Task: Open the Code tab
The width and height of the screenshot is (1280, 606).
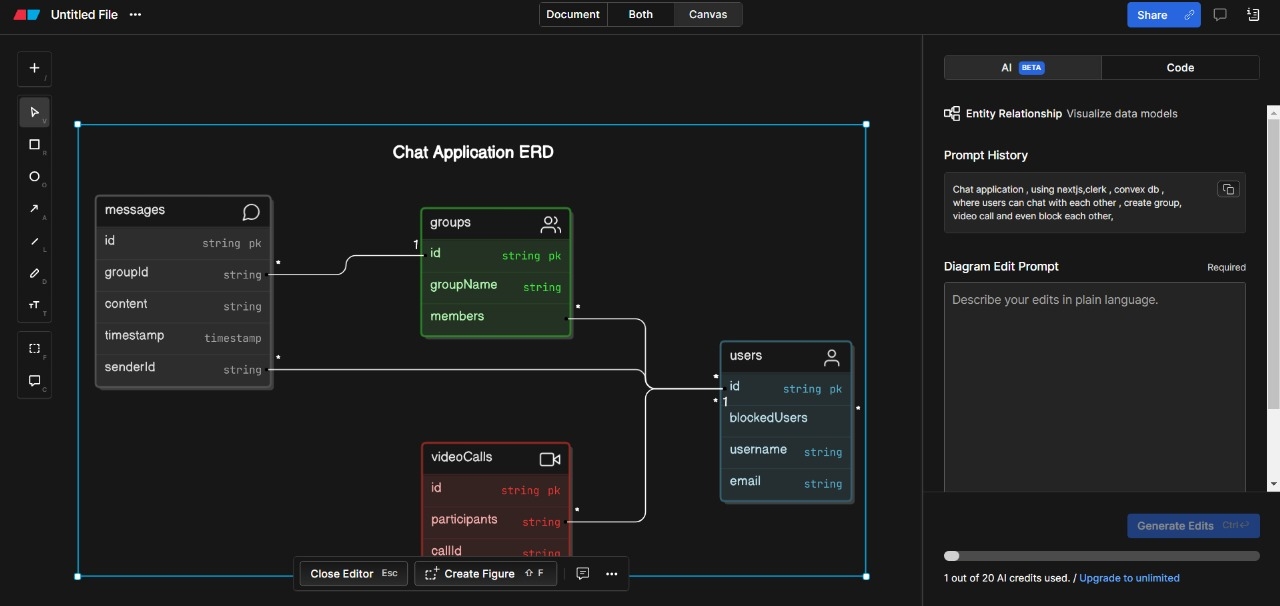Action: [1180, 68]
